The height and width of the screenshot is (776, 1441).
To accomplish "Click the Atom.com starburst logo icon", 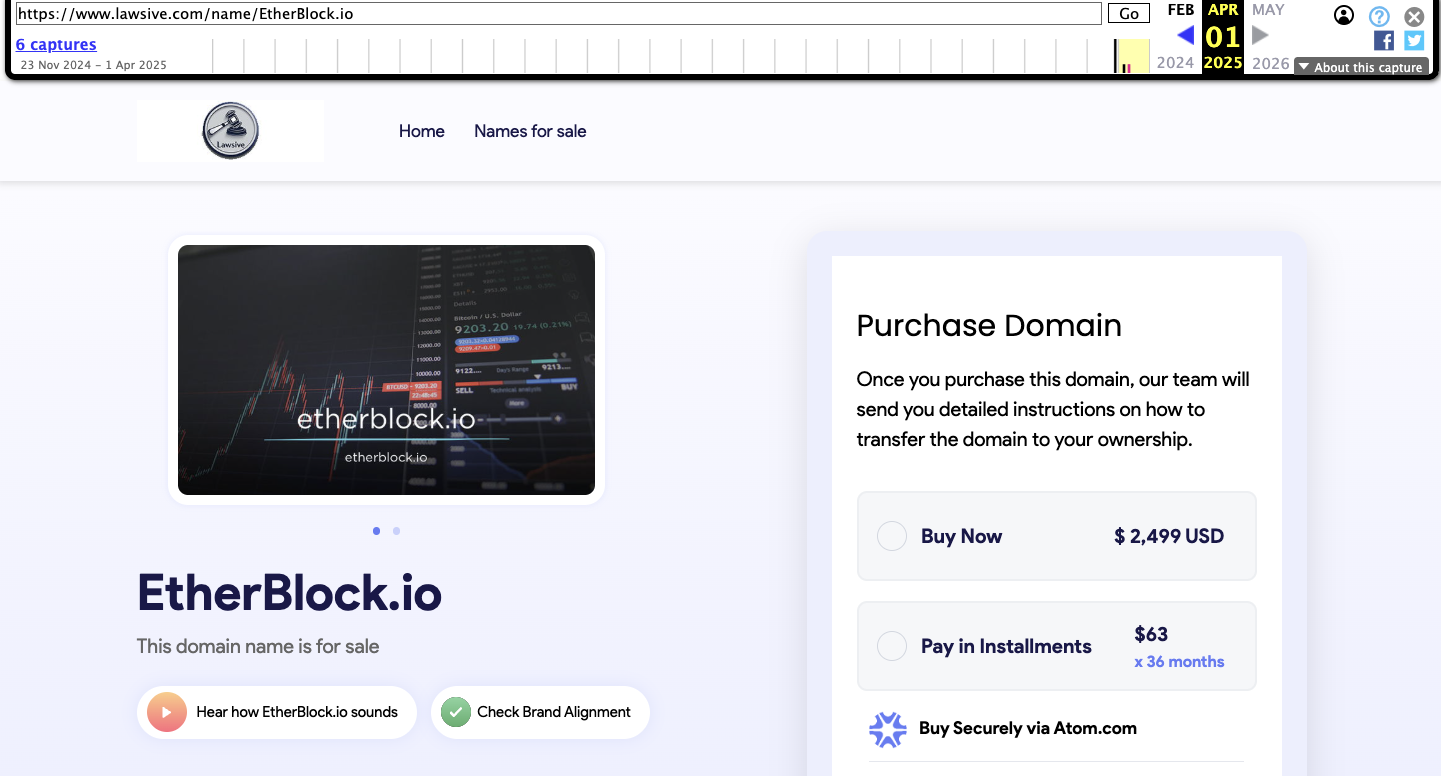I will pos(887,729).
